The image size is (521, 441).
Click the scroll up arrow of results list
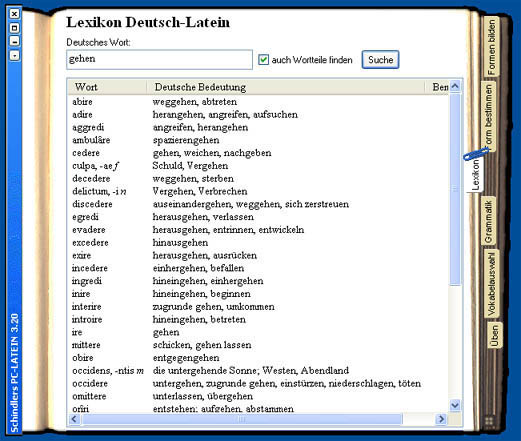click(x=455, y=87)
